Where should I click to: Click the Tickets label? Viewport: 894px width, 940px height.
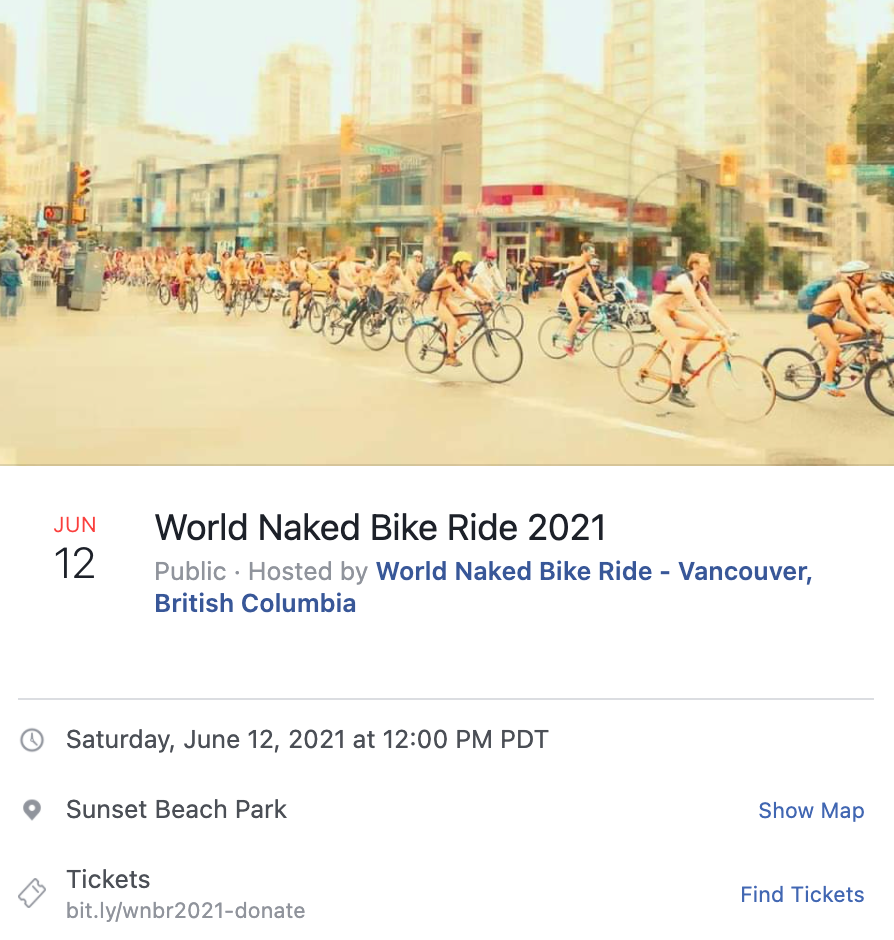(108, 880)
